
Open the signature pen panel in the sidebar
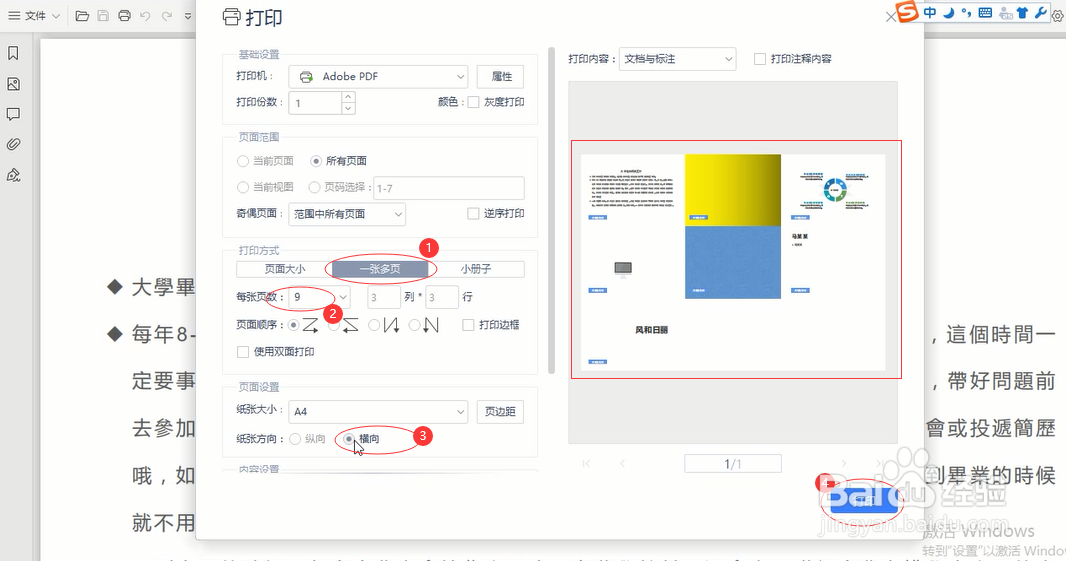[x=13, y=175]
